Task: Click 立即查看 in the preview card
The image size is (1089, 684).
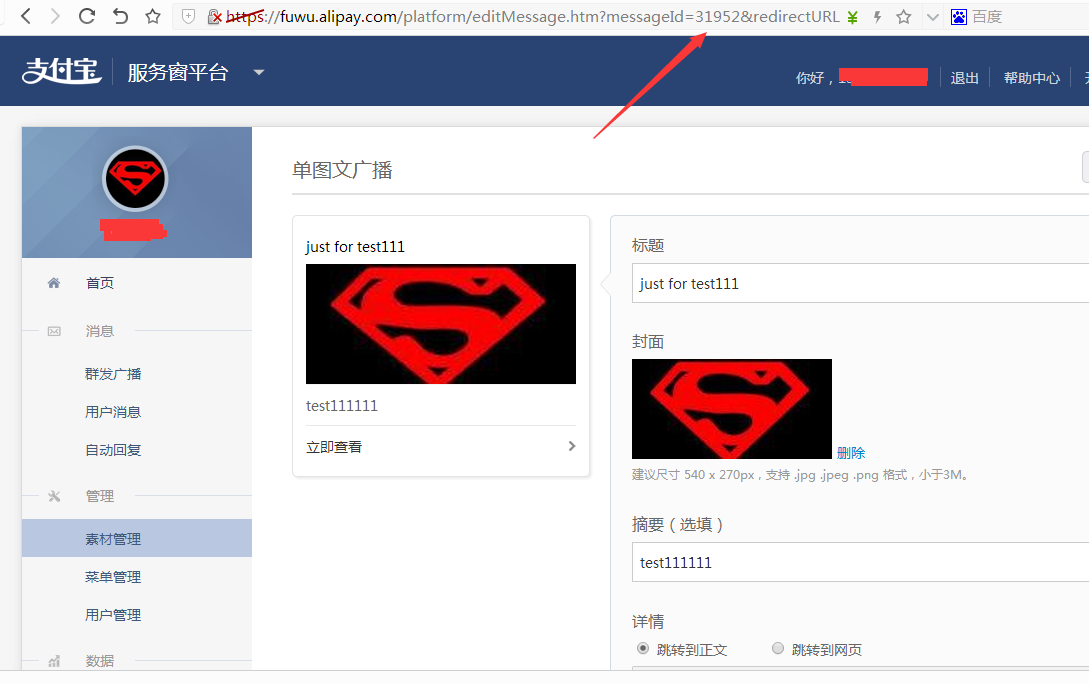Action: coord(334,447)
